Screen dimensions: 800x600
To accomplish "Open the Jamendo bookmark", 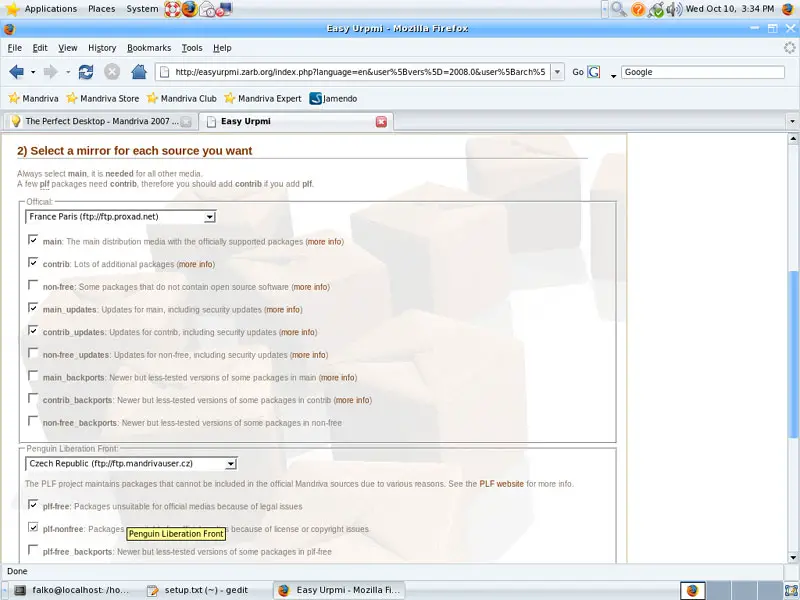I will [333, 98].
